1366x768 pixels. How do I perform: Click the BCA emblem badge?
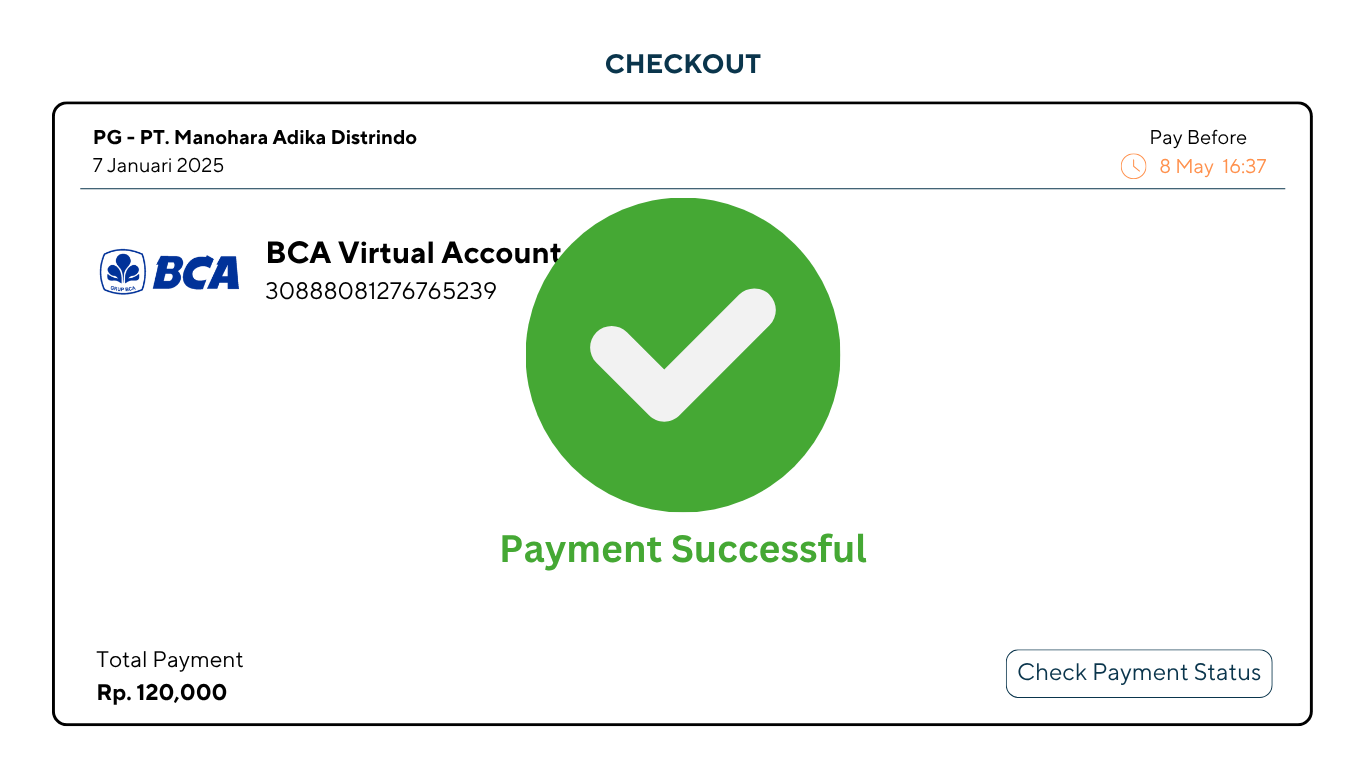click(122, 271)
